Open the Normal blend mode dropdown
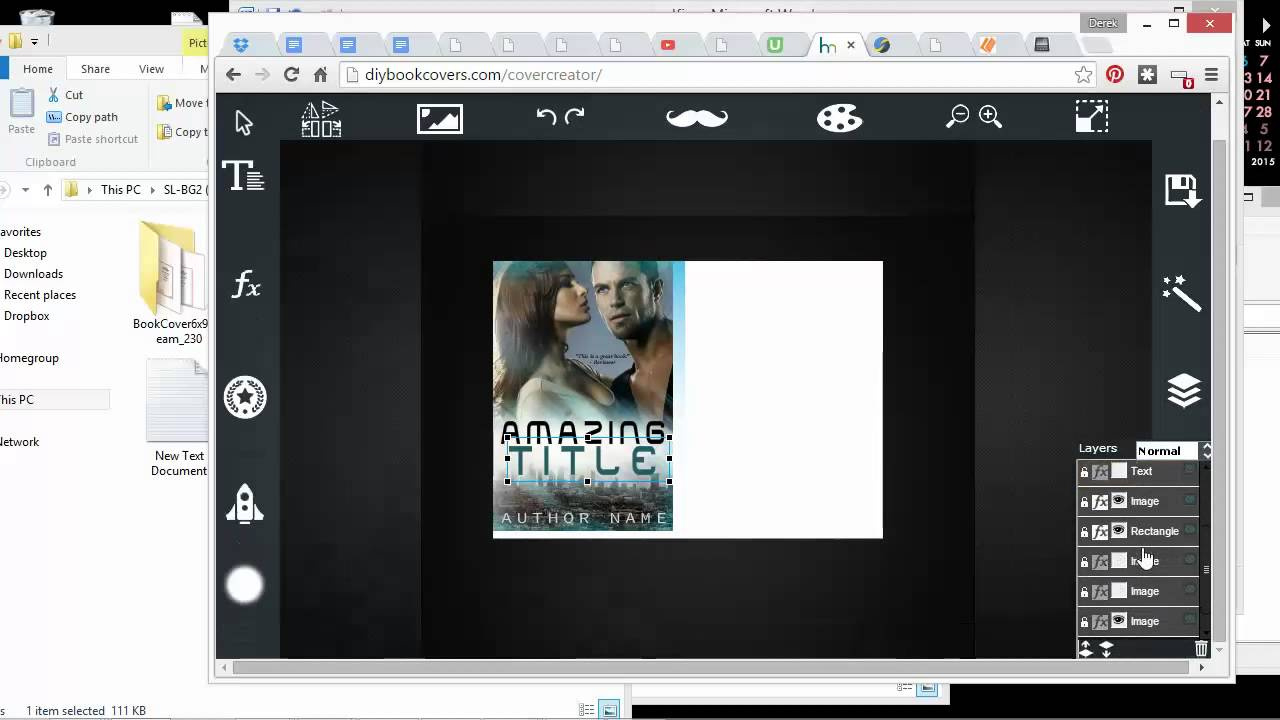The width and height of the screenshot is (1280, 720). pos(1168,450)
